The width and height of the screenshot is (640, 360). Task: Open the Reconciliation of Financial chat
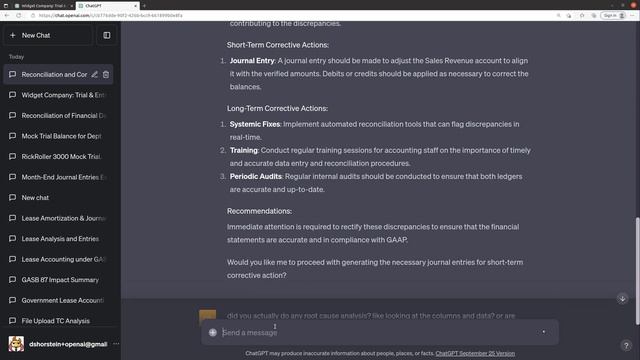[x=58, y=116]
